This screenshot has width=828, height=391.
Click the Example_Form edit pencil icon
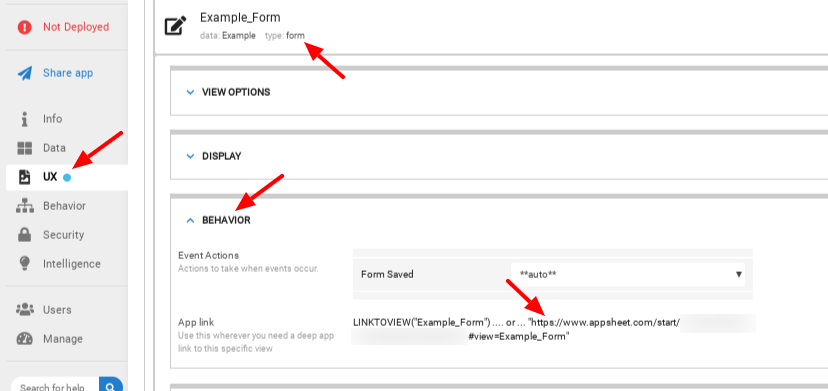coord(175,25)
